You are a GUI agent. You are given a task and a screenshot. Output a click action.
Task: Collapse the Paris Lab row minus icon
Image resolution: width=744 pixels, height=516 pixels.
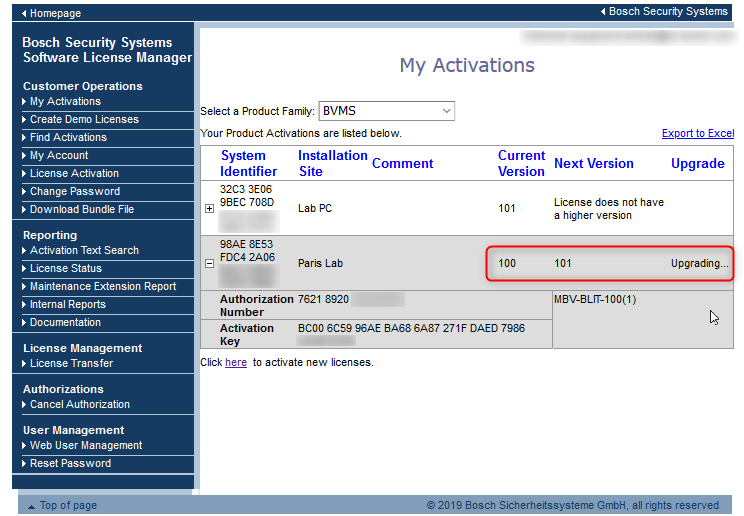(209, 264)
